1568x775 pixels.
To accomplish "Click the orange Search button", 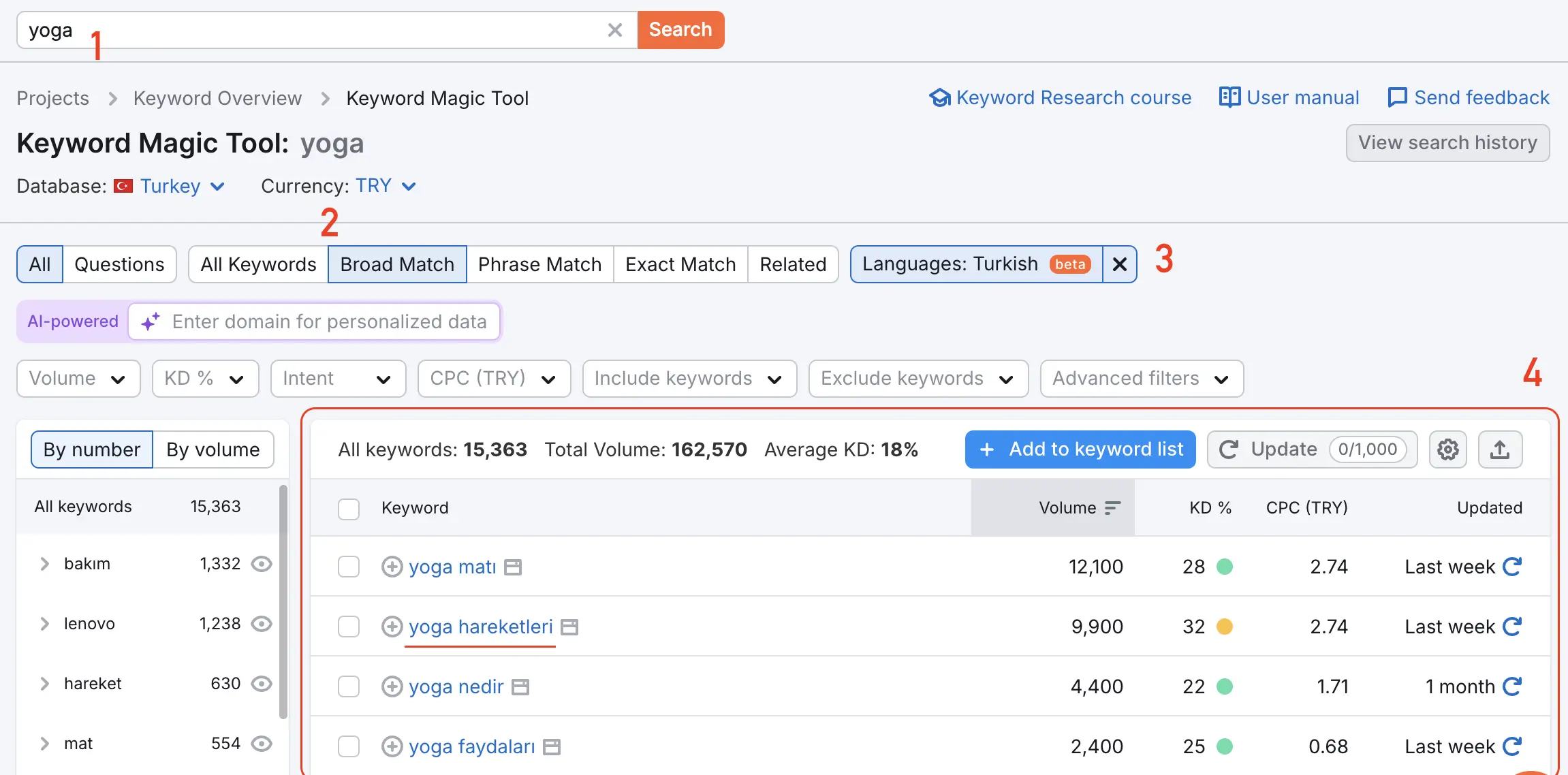I will click(680, 30).
